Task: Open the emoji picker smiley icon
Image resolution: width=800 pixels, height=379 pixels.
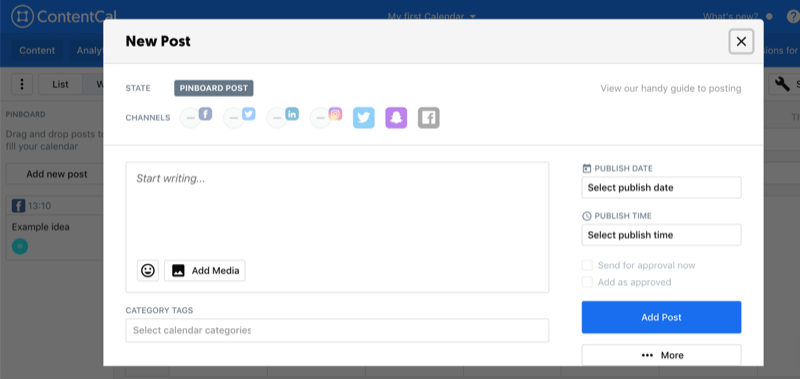Action: tap(148, 270)
